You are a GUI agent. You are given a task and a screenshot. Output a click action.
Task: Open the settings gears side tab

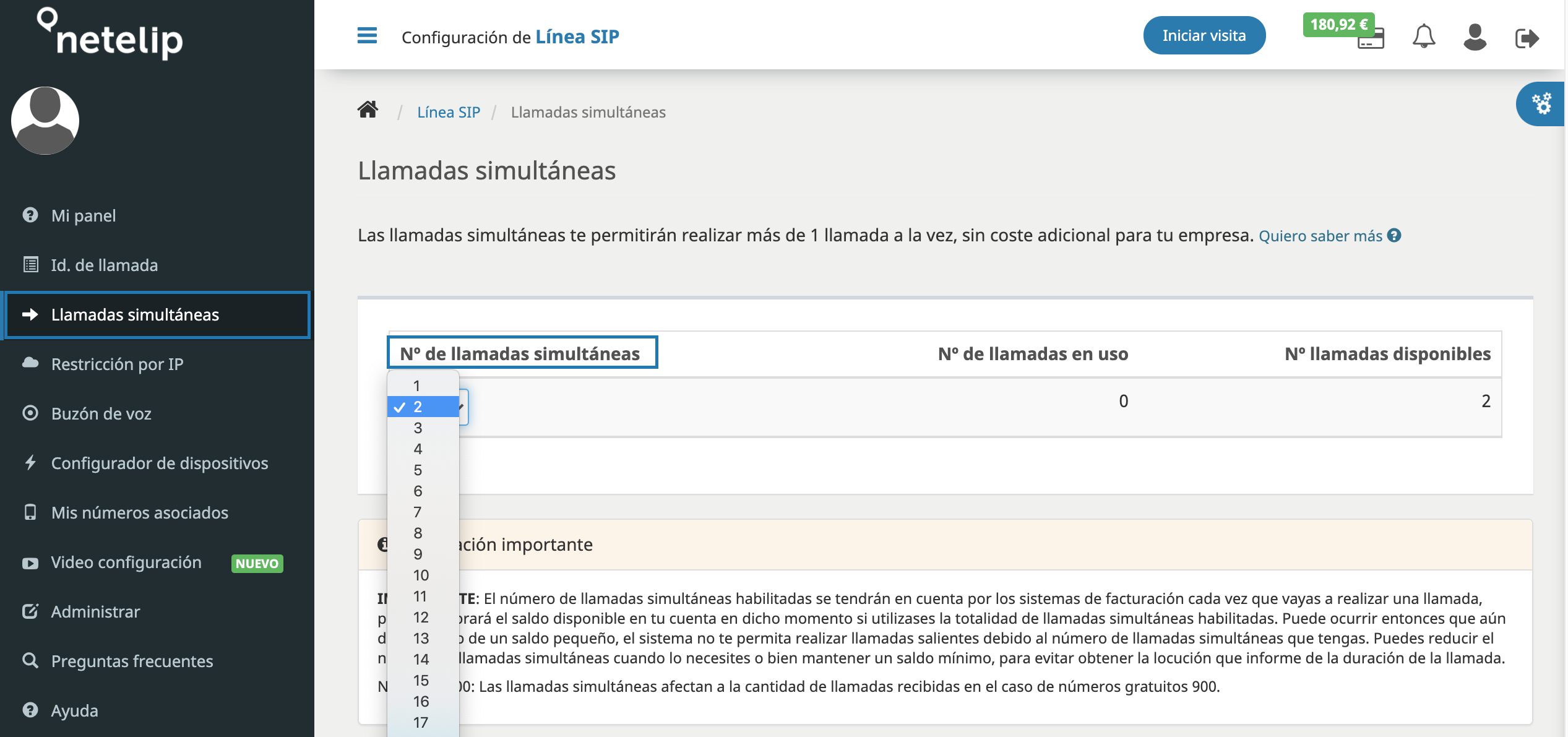pos(1541,103)
